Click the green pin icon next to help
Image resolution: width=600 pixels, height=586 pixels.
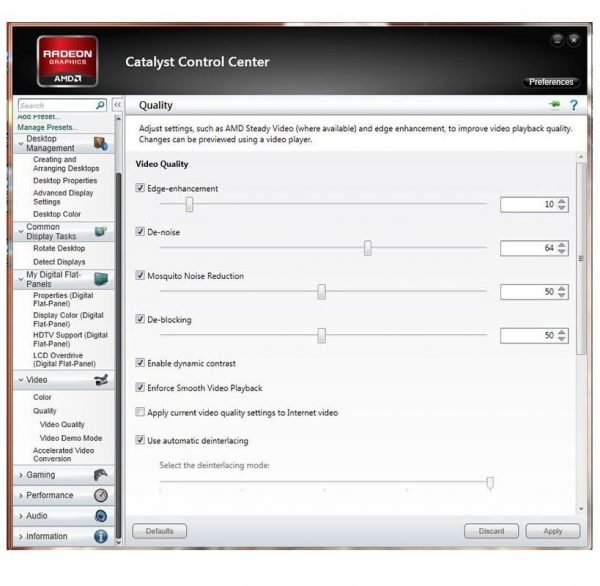[554, 104]
